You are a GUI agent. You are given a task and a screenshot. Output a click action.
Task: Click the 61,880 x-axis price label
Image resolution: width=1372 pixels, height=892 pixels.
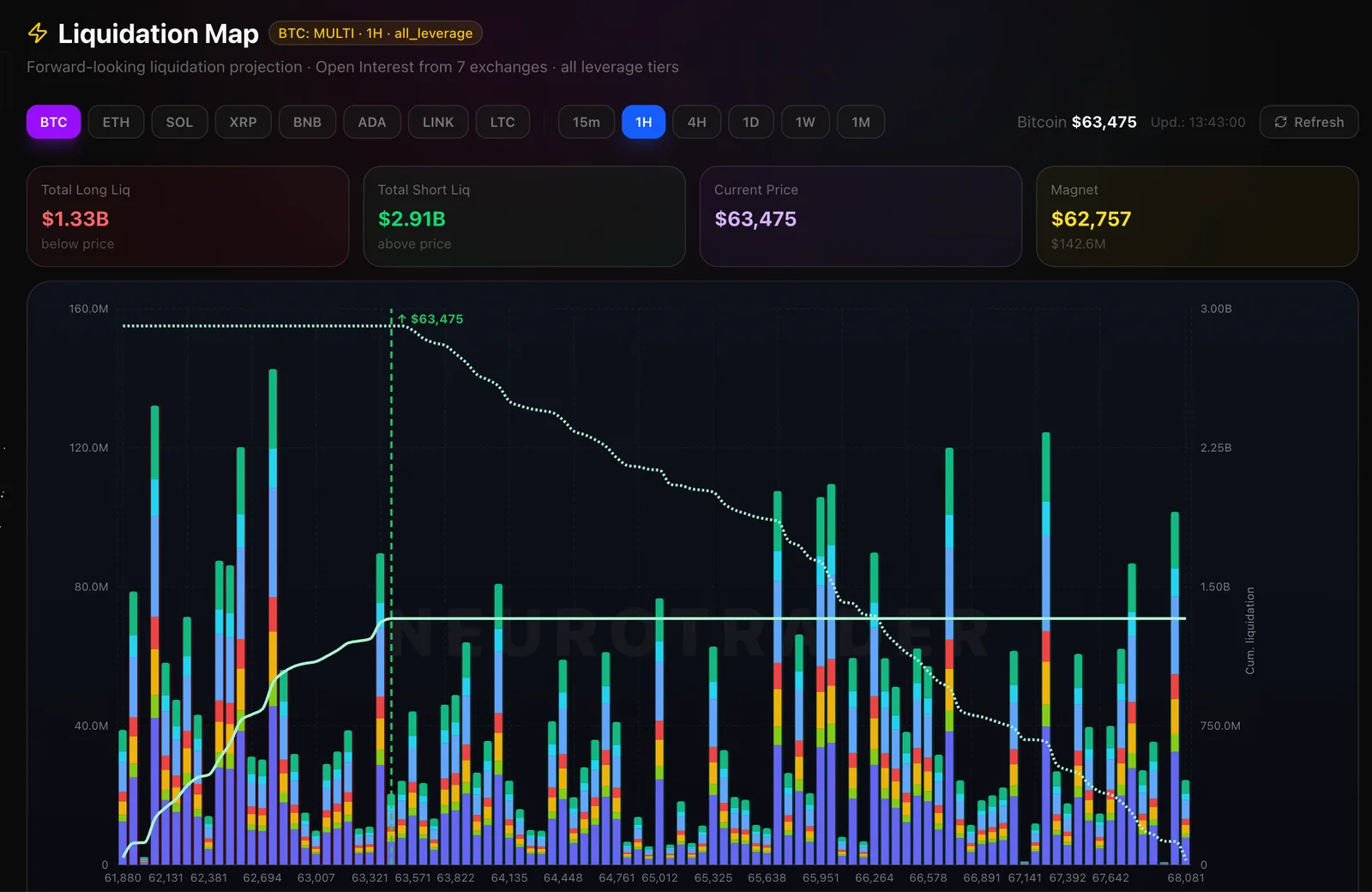pos(123,877)
